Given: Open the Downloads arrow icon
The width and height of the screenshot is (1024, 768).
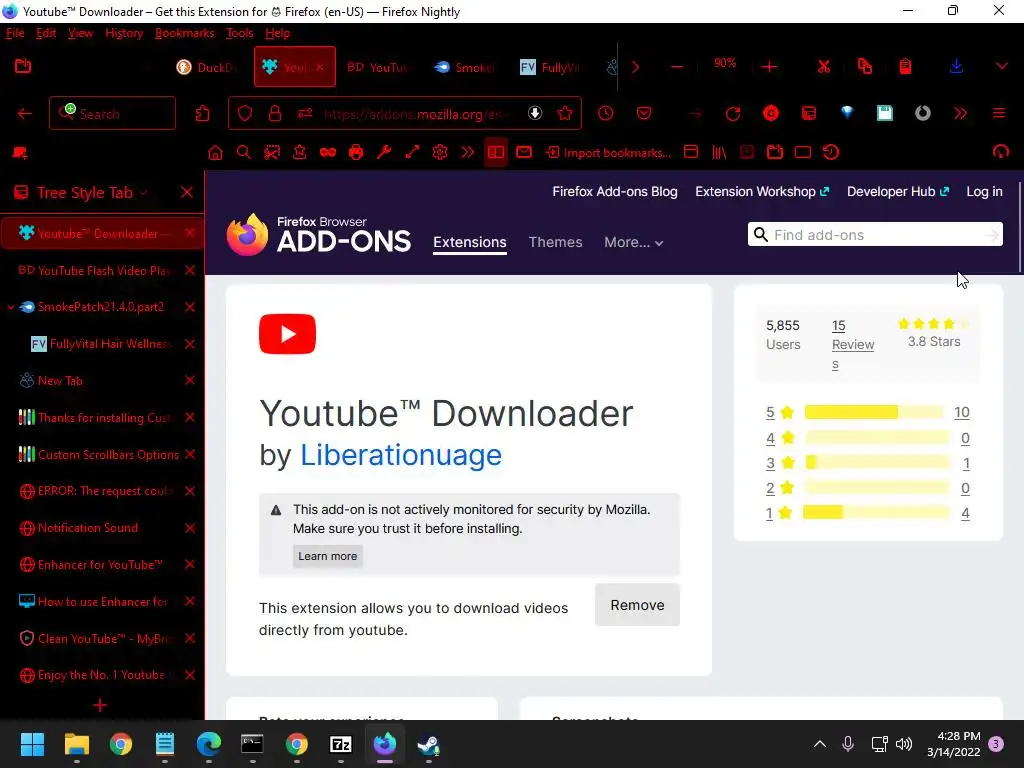Looking at the screenshot, I should tap(956, 67).
